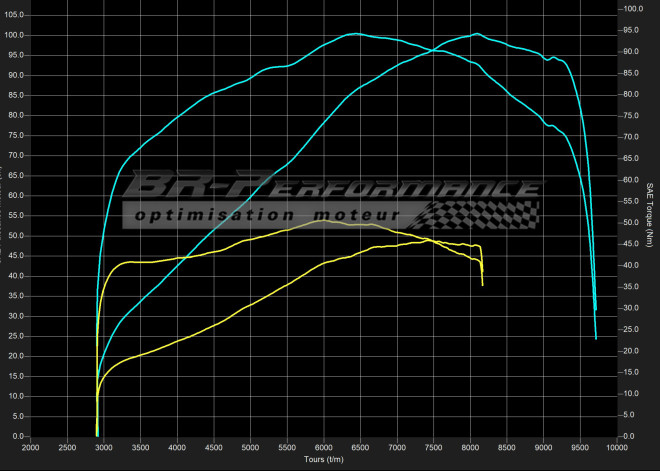
Task: Click the "SAE Torque (Nm)" right axis title
Action: (x=650, y=215)
